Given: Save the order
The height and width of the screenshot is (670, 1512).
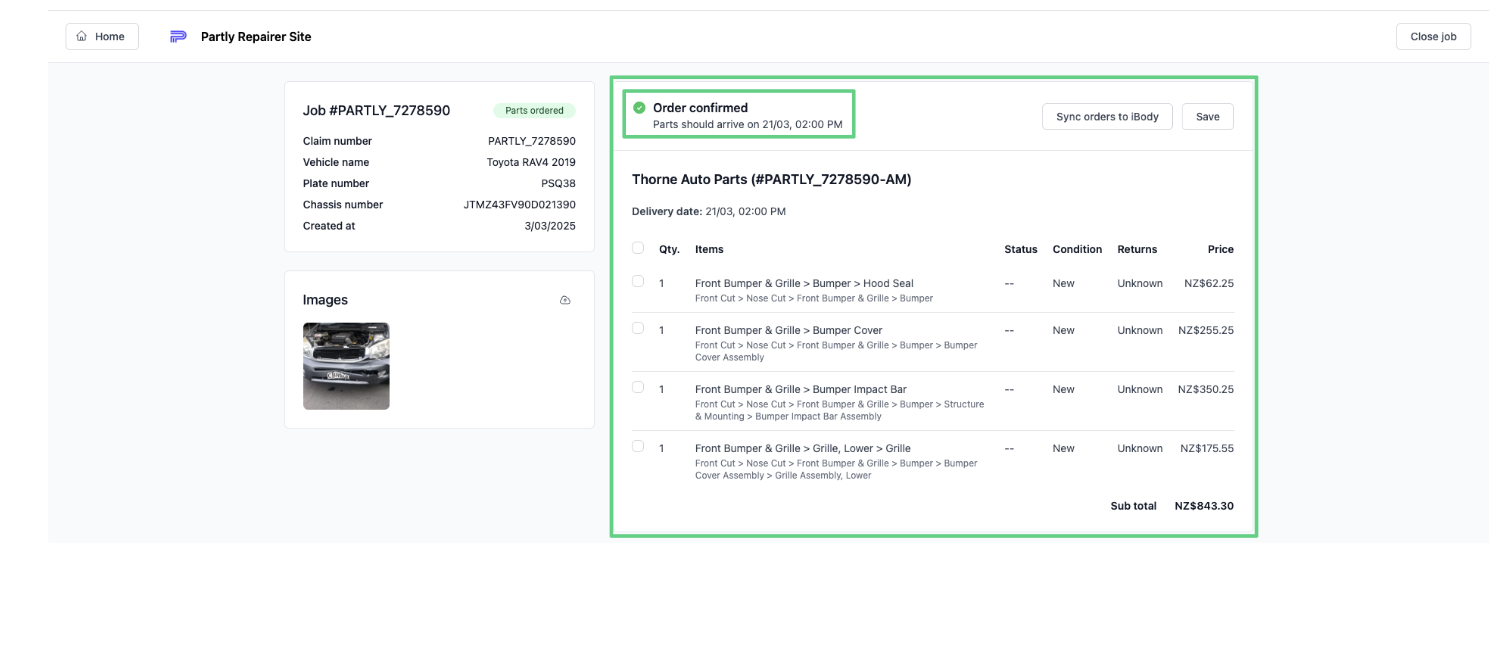Looking at the screenshot, I should pyautogui.click(x=1207, y=117).
